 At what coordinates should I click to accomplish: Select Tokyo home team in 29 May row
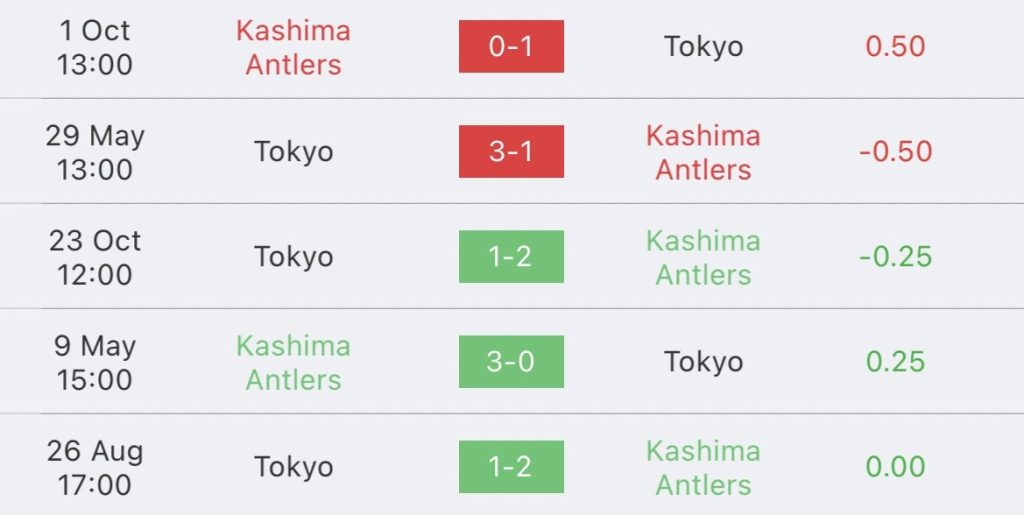pos(293,152)
